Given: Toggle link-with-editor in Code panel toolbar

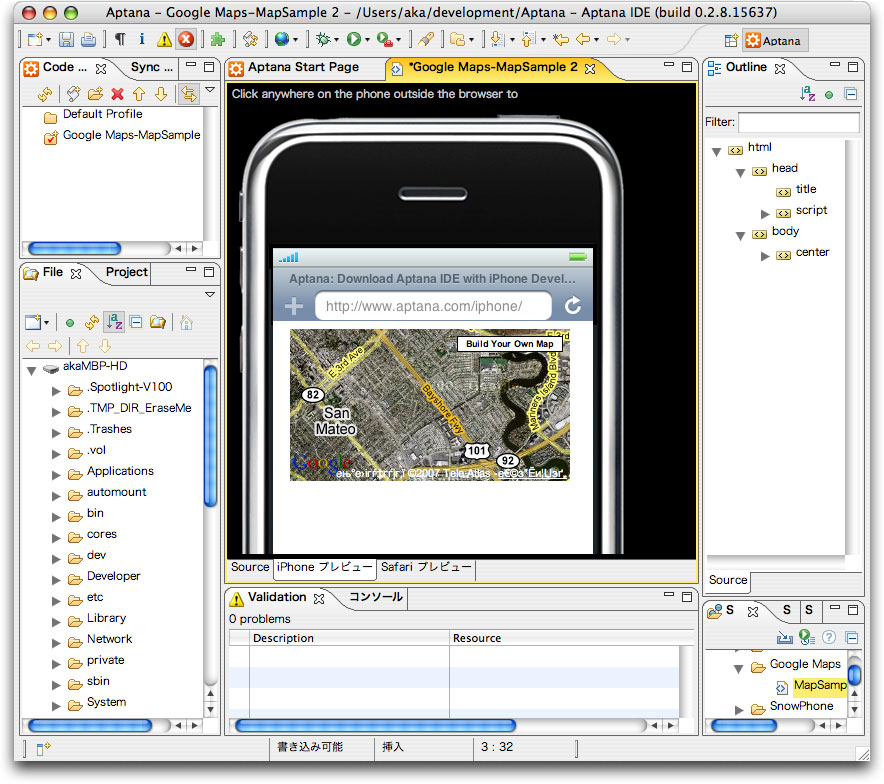Looking at the screenshot, I should 187,94.
